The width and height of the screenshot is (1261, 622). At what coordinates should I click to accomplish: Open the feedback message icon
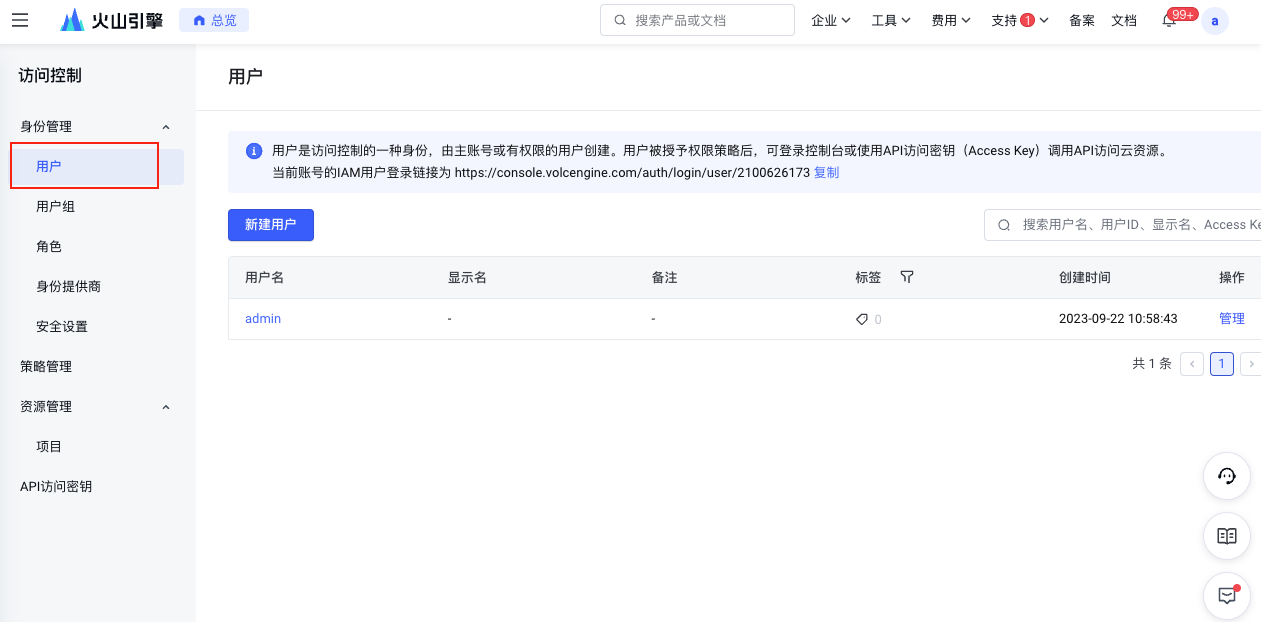point(1226,596)
